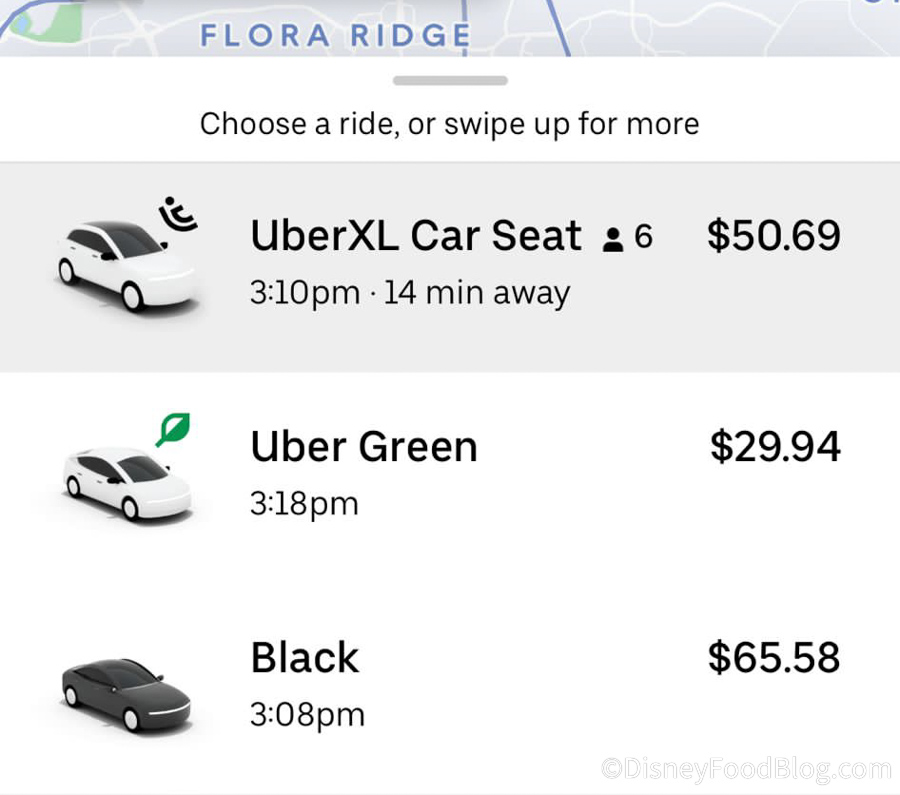Tap the car seat badge icon
900x795 pixels.
click(180, 215)
